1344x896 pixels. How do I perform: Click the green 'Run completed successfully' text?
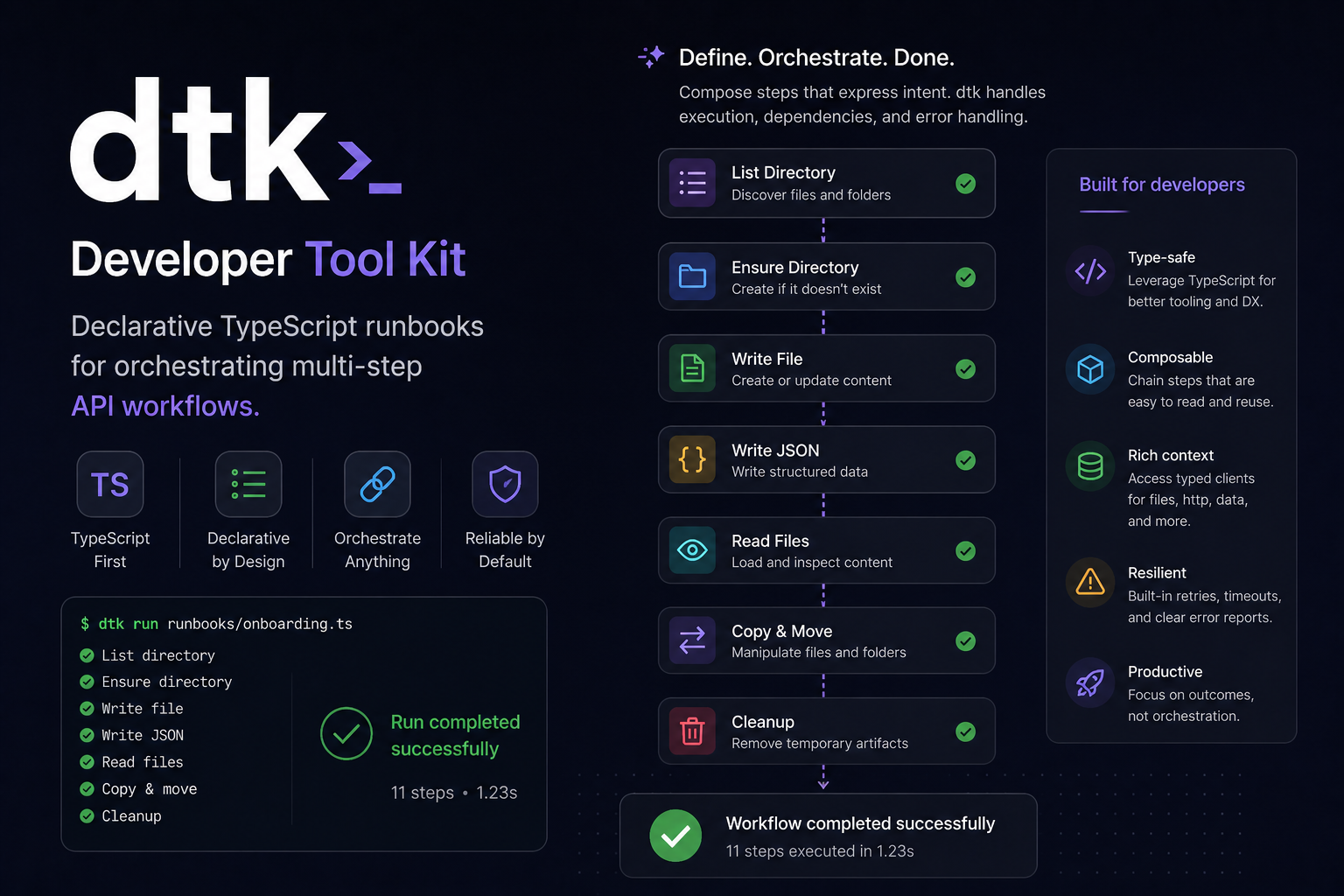455,735
